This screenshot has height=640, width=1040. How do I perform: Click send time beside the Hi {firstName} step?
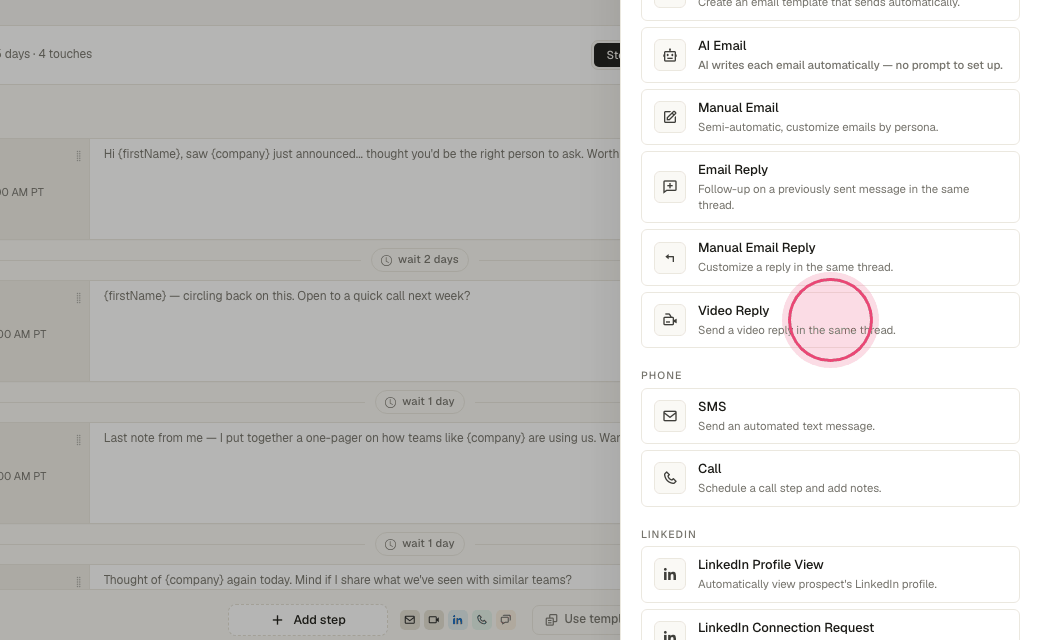22,192
